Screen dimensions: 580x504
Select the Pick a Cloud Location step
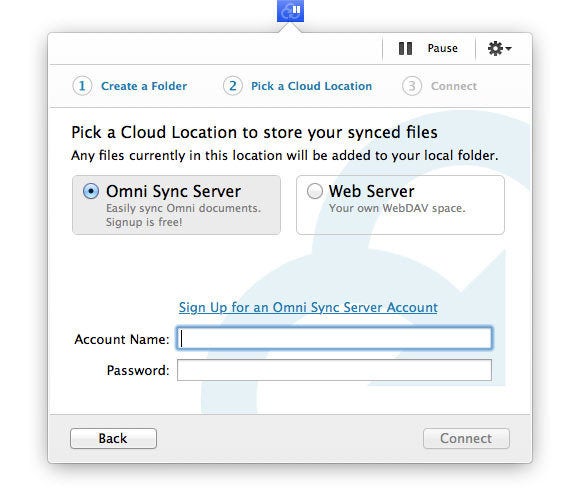point(311,86)
